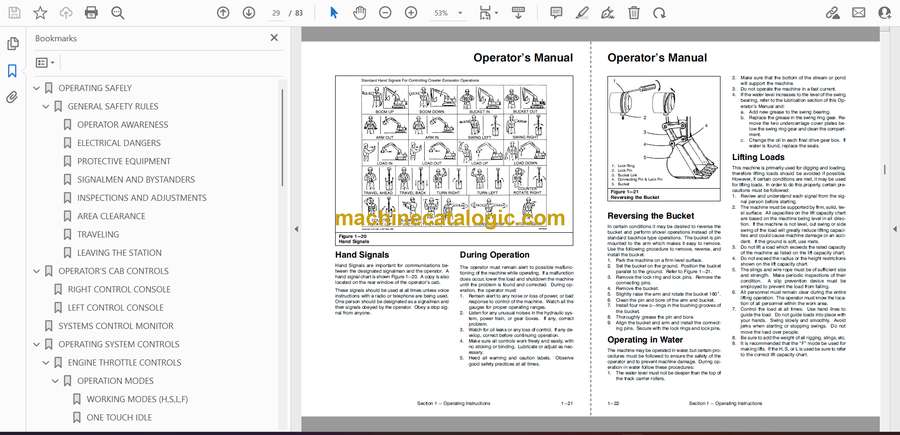Click the Reversing the Bucket figure
The height and width of the screenshot is (435, 900).
click(x=664, y=139)
